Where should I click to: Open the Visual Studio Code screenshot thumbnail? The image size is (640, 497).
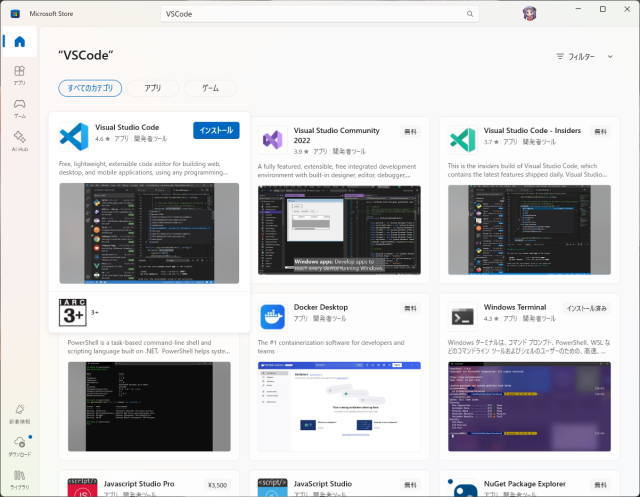(149, 233)
